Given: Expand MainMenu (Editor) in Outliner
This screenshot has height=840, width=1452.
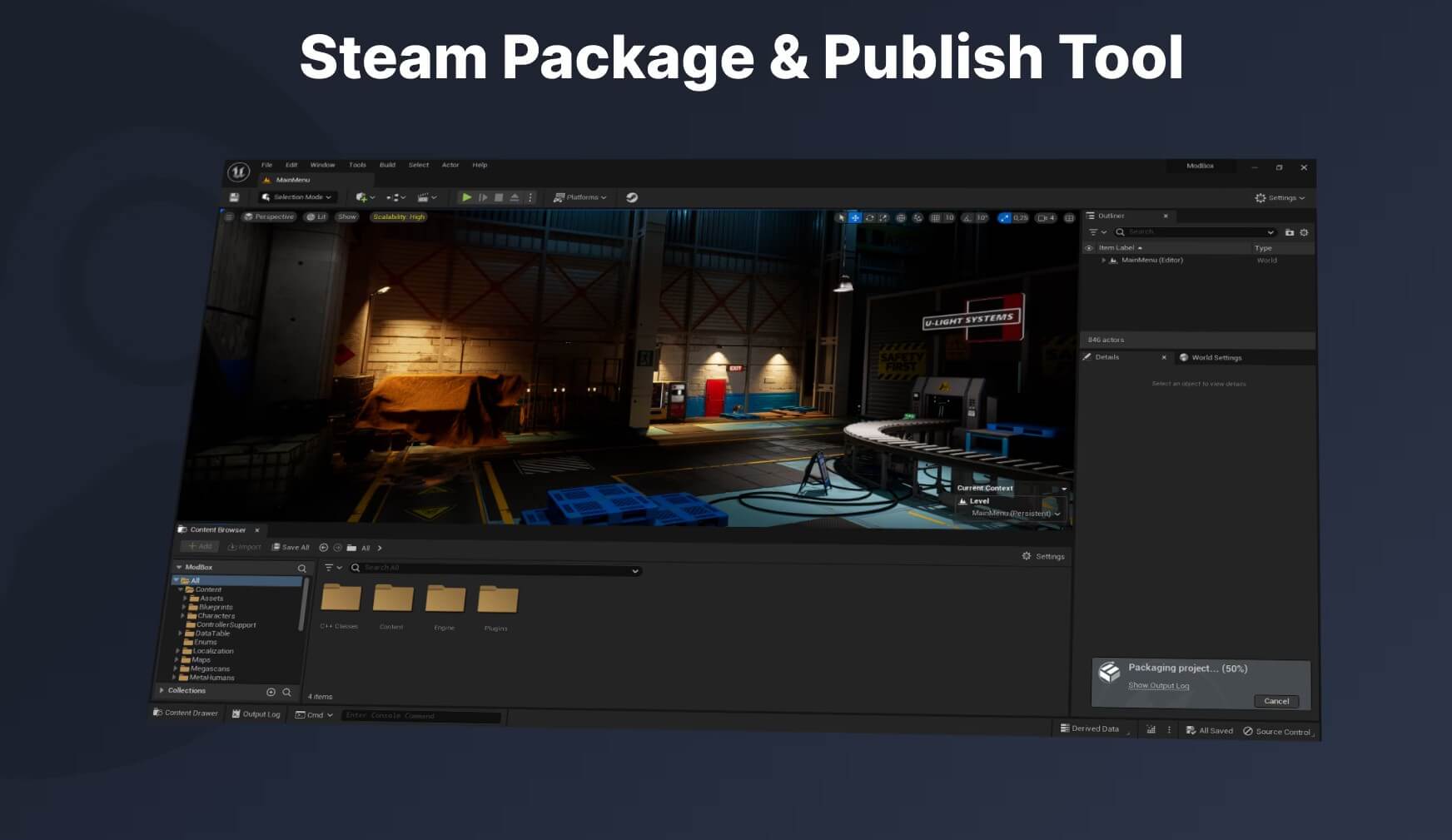Looking at the screenshot, I should (x=1104, y=261).
